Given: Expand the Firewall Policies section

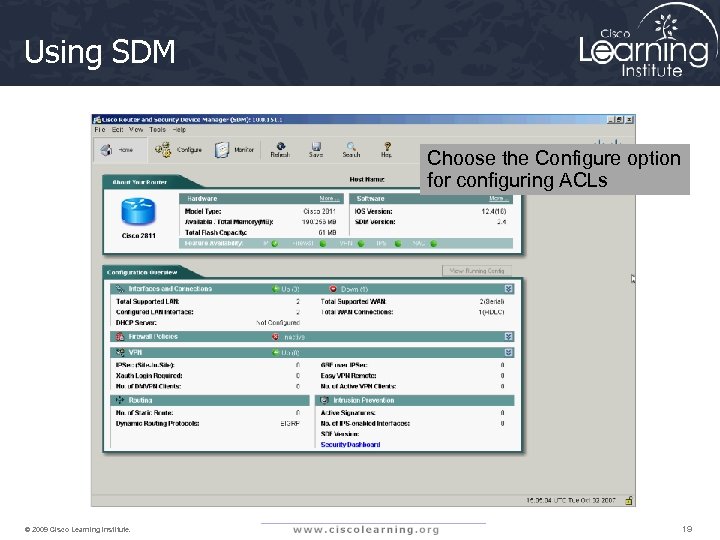Looking at the screenshot, I should tap(508, 337).
